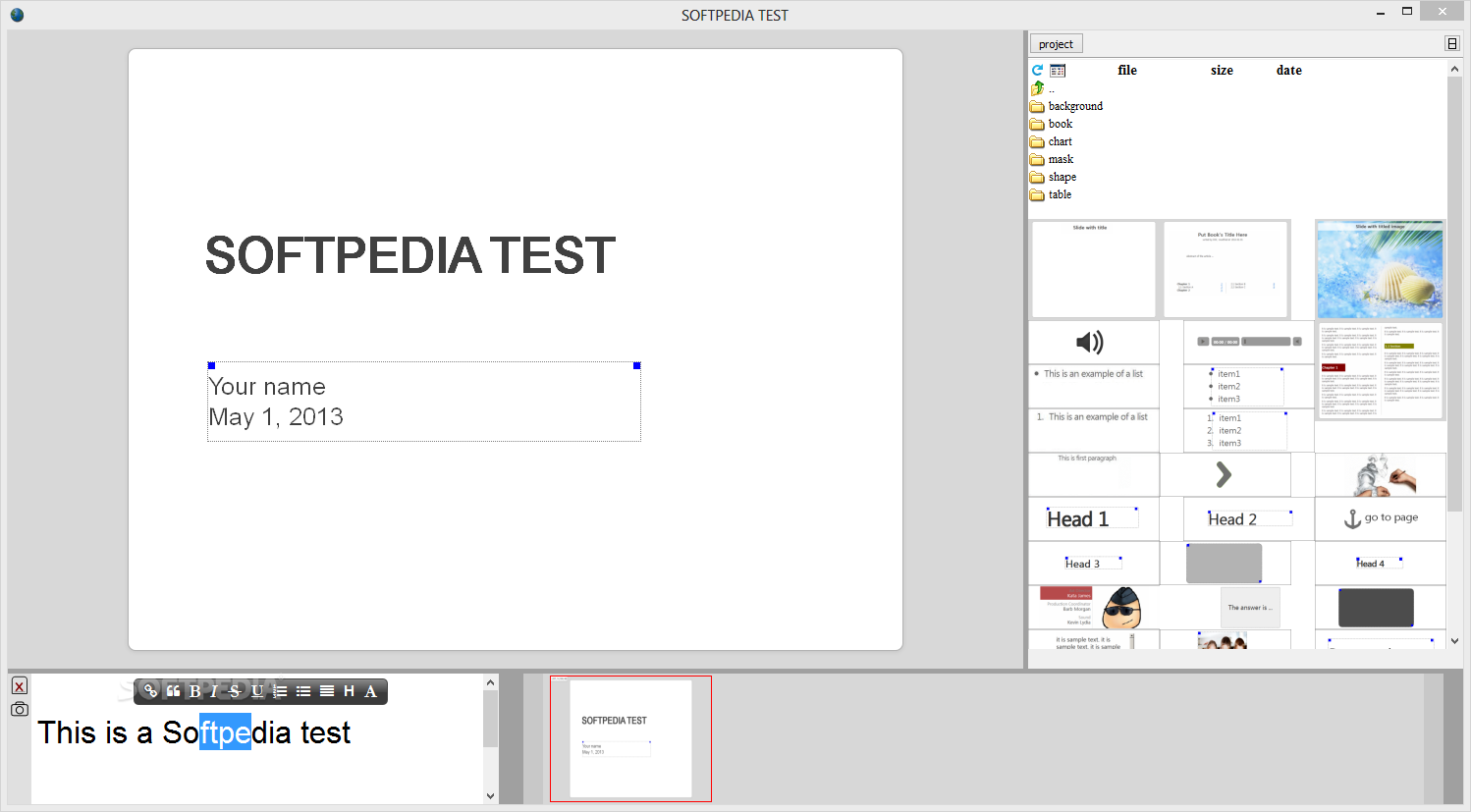This screenshot has width=1471, height=812.
Task: Refresh the file list
Action: (x=1037, y=71)
